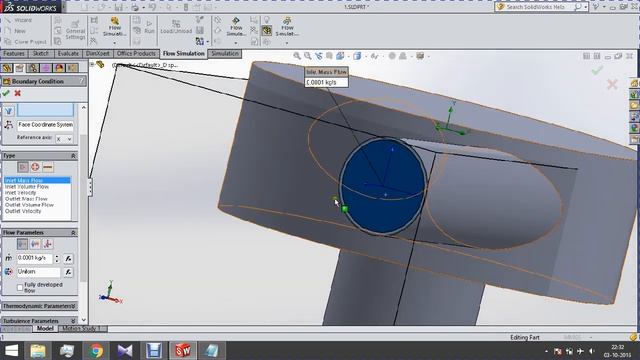
Task: Open DisplayManager panel tab
Action: click(x=59, y=68)
